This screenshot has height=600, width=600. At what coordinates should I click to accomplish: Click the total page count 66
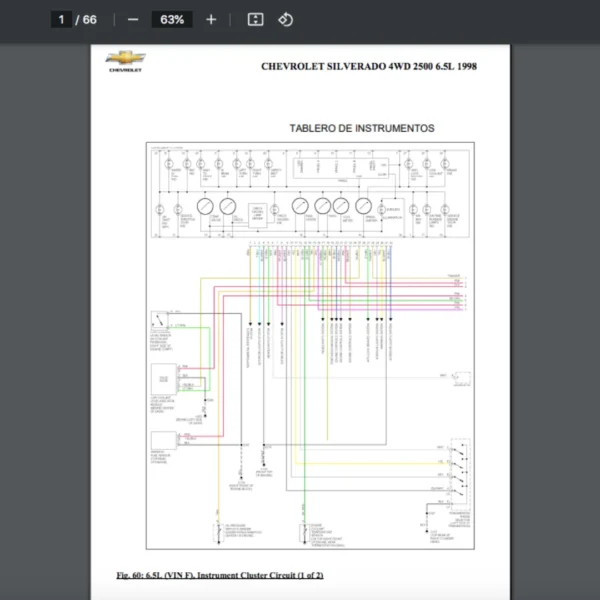[90, 19]
